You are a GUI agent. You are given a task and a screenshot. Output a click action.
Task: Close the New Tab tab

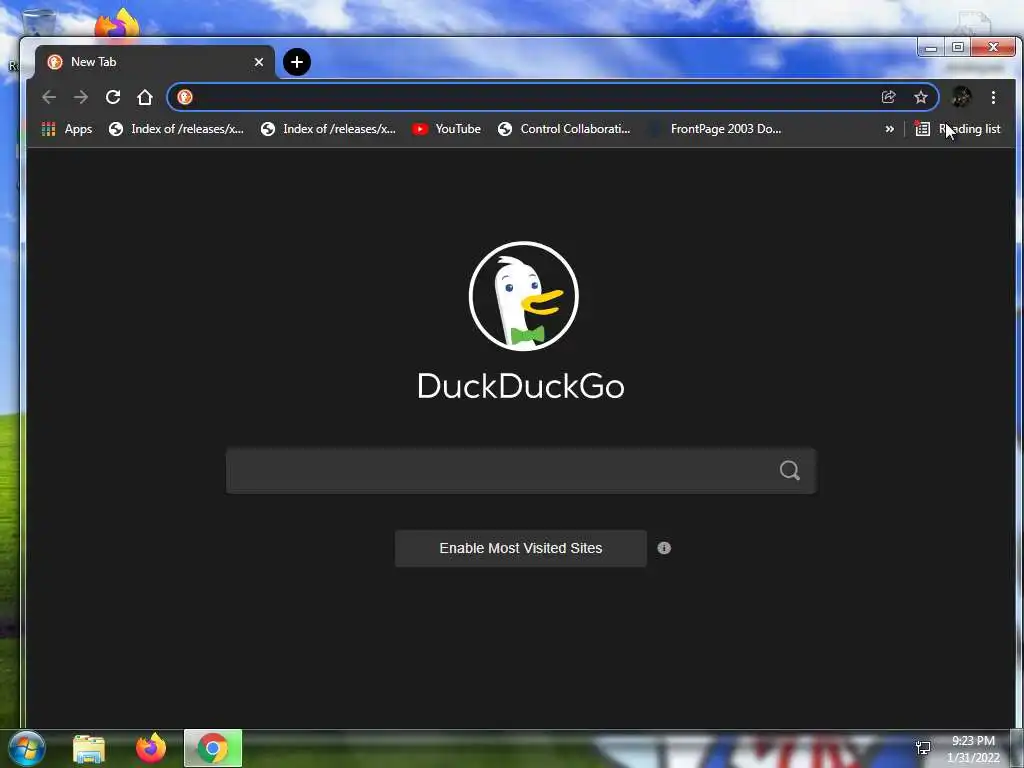(x=259, y=62)
